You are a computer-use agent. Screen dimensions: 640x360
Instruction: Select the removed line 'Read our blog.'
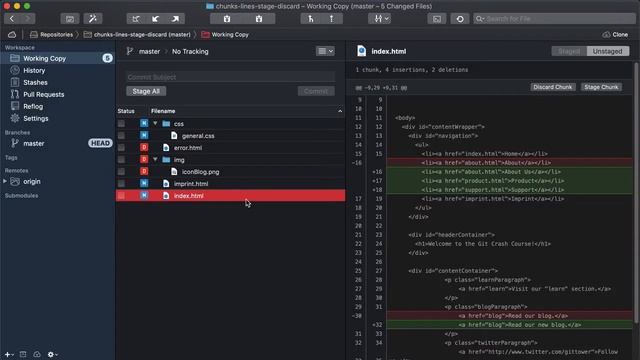coord(510,316)
